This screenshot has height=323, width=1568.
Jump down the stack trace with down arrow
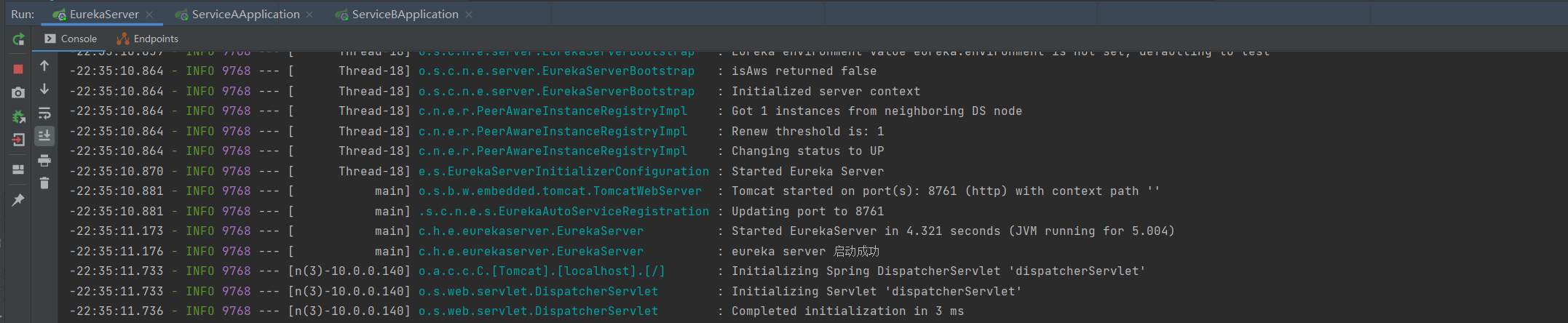click(44, 89)
